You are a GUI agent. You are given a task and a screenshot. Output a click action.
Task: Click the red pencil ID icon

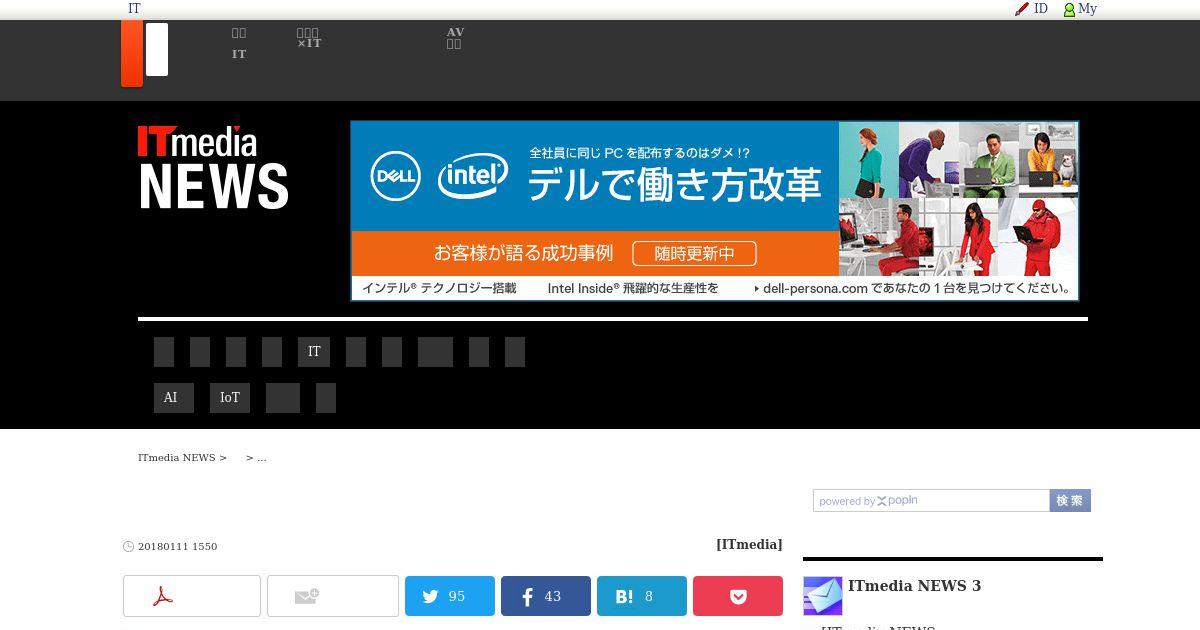click(1022, 9)
